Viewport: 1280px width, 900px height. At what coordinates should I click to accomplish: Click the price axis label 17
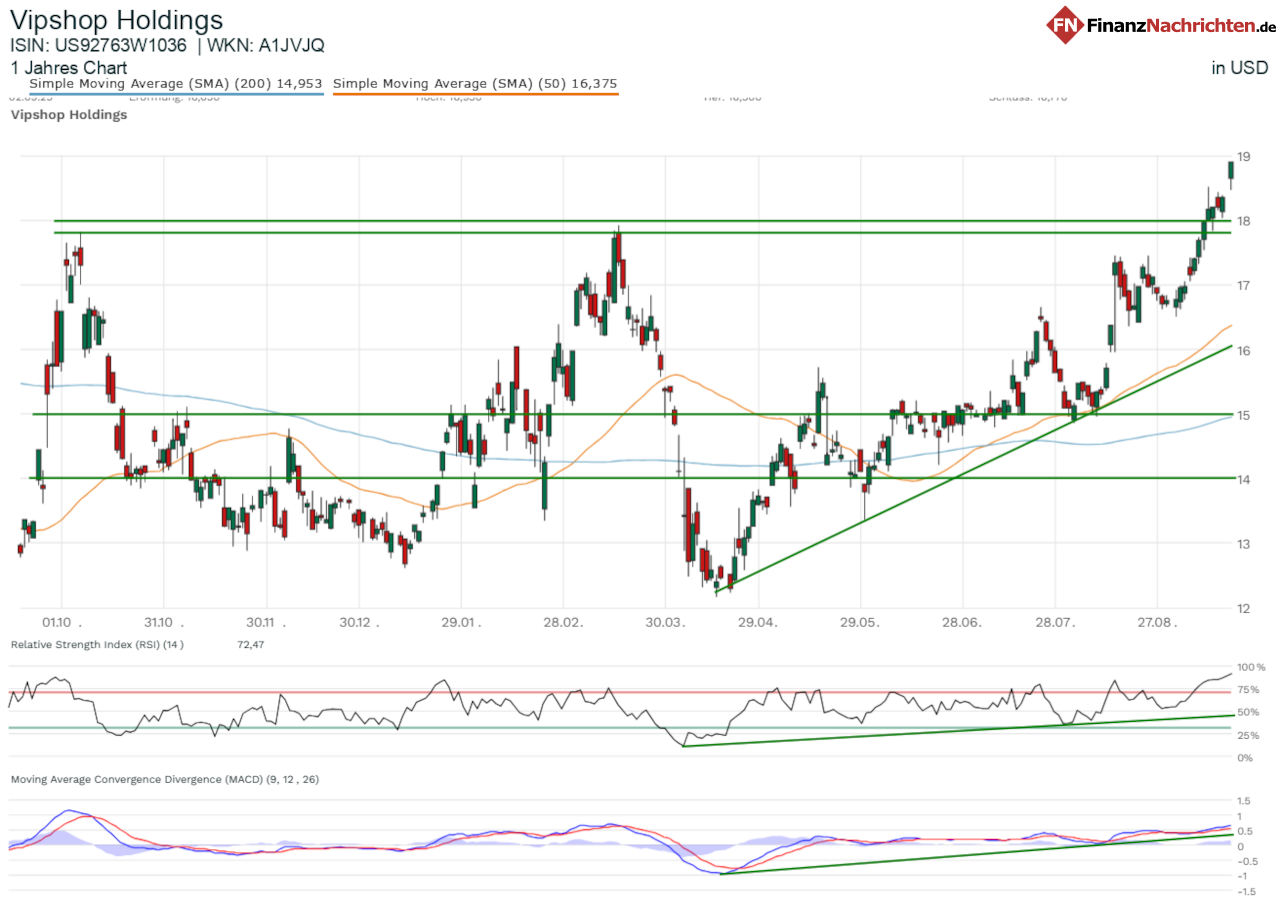[1244, 286]
